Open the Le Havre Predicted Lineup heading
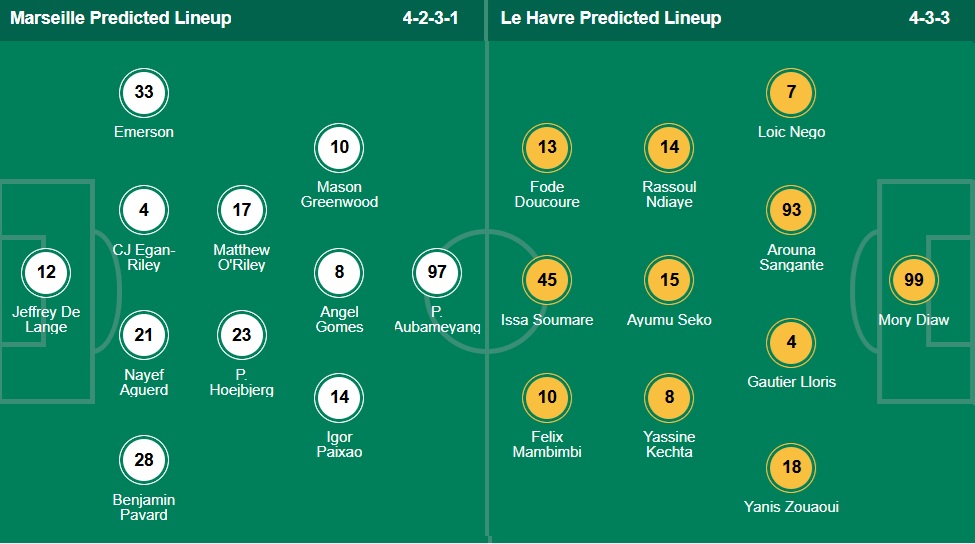 pos(611,18)
